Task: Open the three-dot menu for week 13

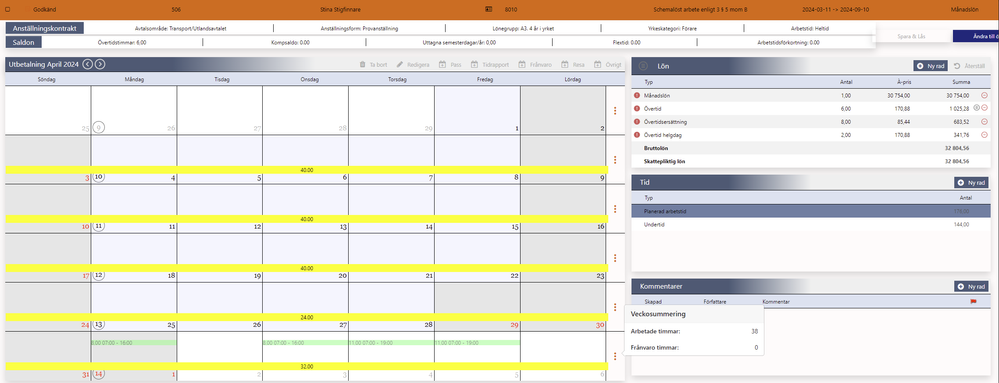Action: (x=615, y=307)
